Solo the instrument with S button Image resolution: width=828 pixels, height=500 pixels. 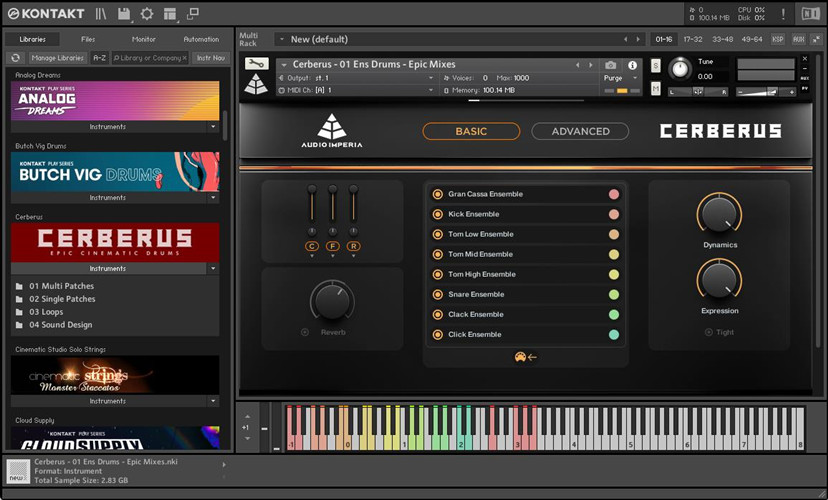656,66
